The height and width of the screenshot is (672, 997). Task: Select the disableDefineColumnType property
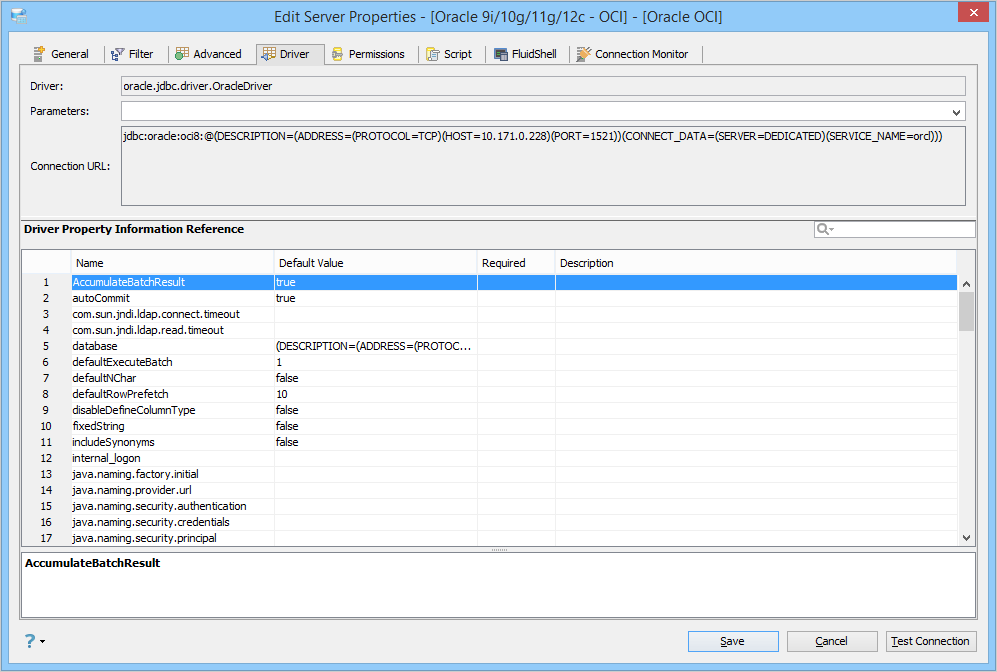[x=490, y=410]
